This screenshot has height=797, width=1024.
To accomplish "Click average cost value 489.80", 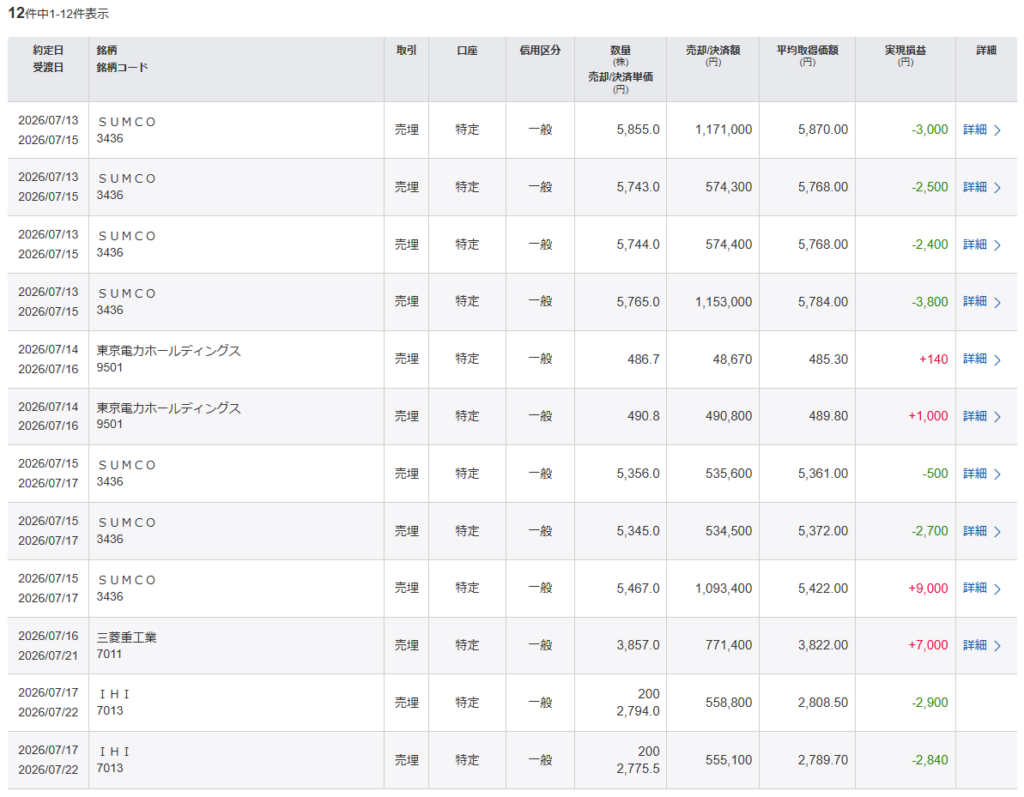I will (828, 416).
